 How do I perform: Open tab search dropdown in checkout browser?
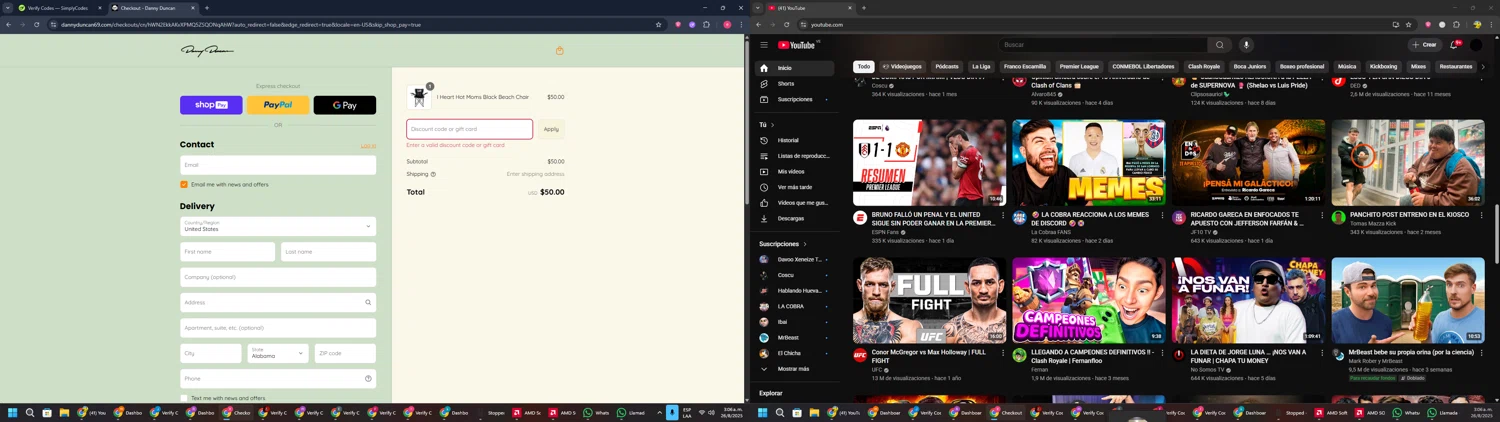[x=8, y=8]
